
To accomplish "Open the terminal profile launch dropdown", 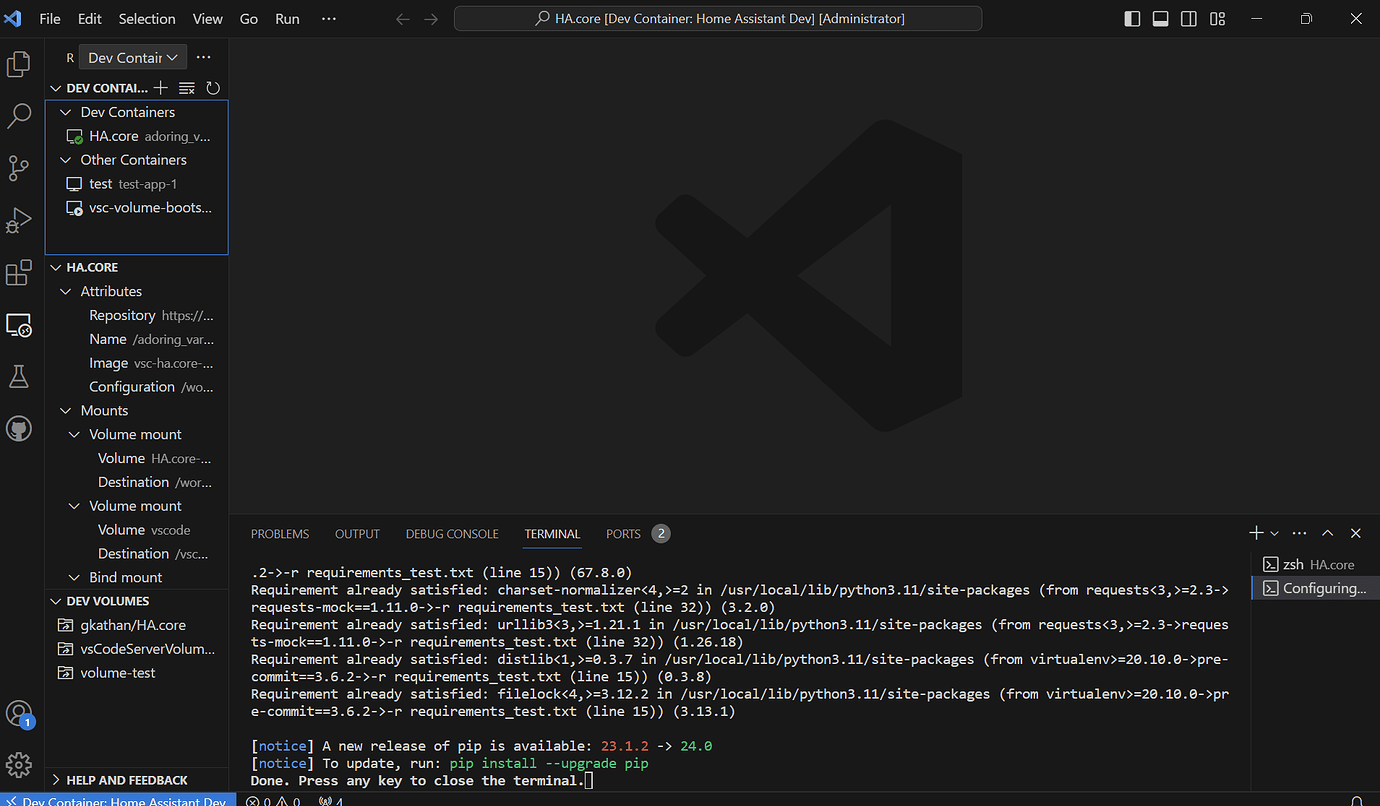I will [1273, 533].
